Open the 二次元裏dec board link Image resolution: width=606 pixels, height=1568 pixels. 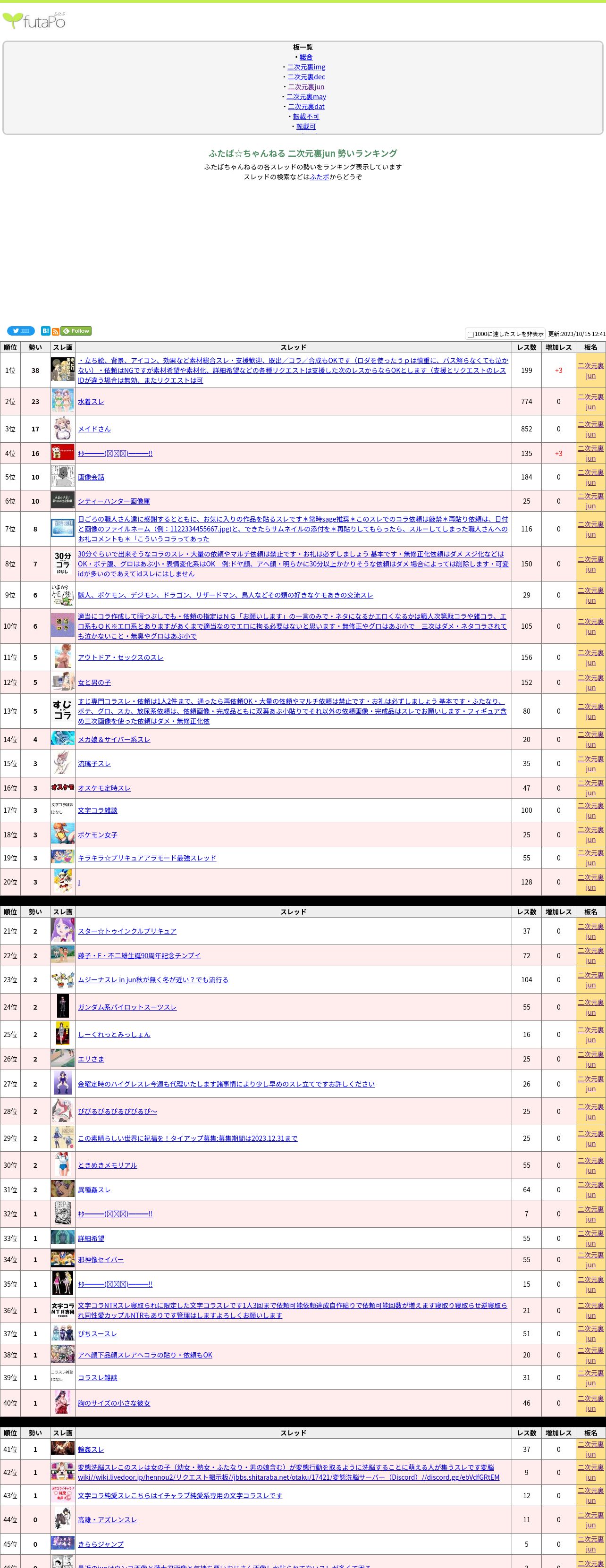tap(306, 76)
